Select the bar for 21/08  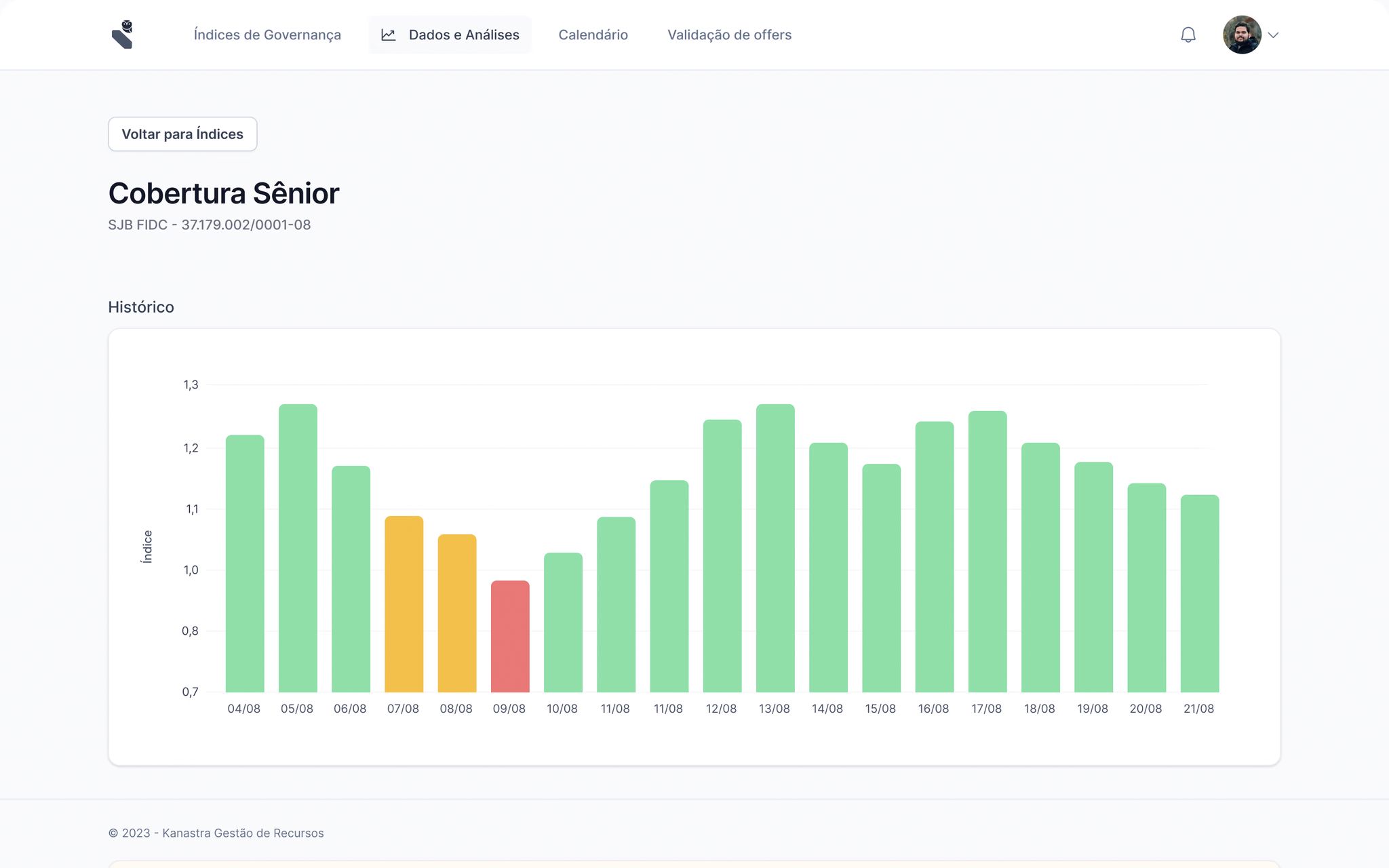(1199, 593)
